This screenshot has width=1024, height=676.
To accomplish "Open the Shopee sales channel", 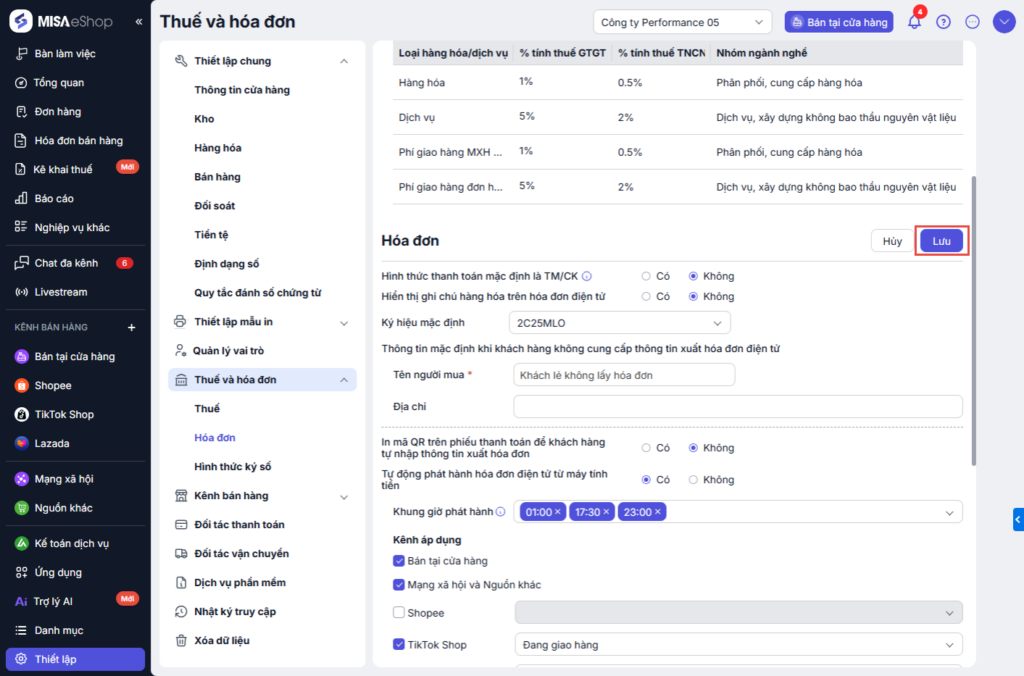I will (x=52, y=385).
